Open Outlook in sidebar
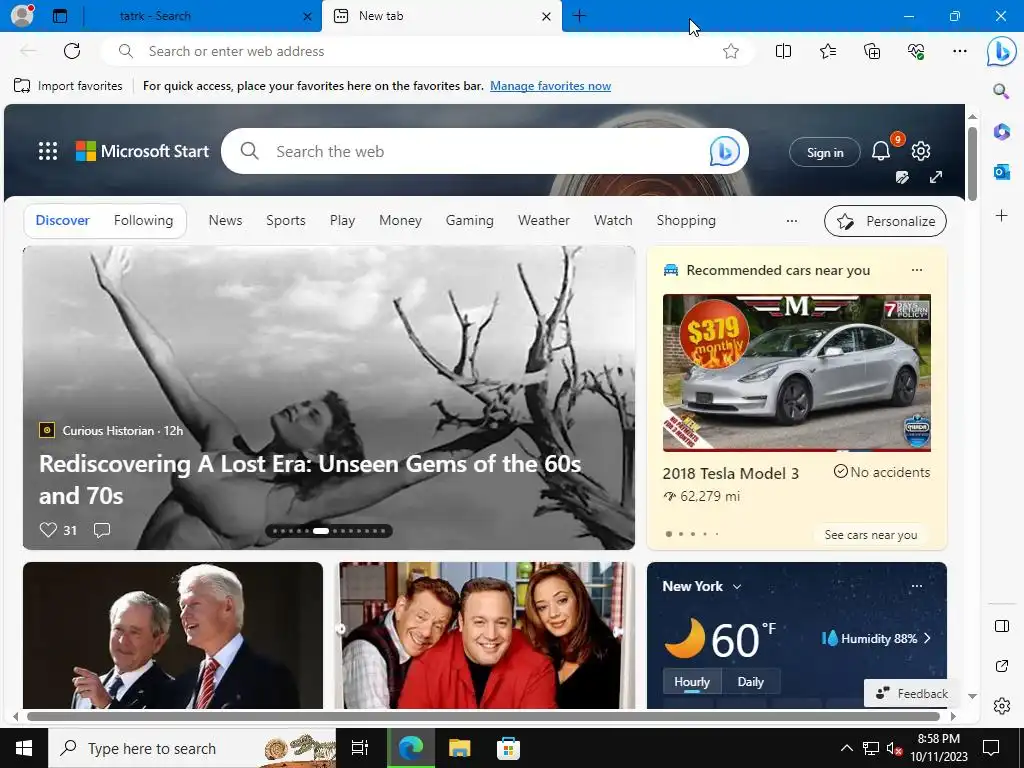This screenshot has width=1024, height=768. [x=1001, y=172]
